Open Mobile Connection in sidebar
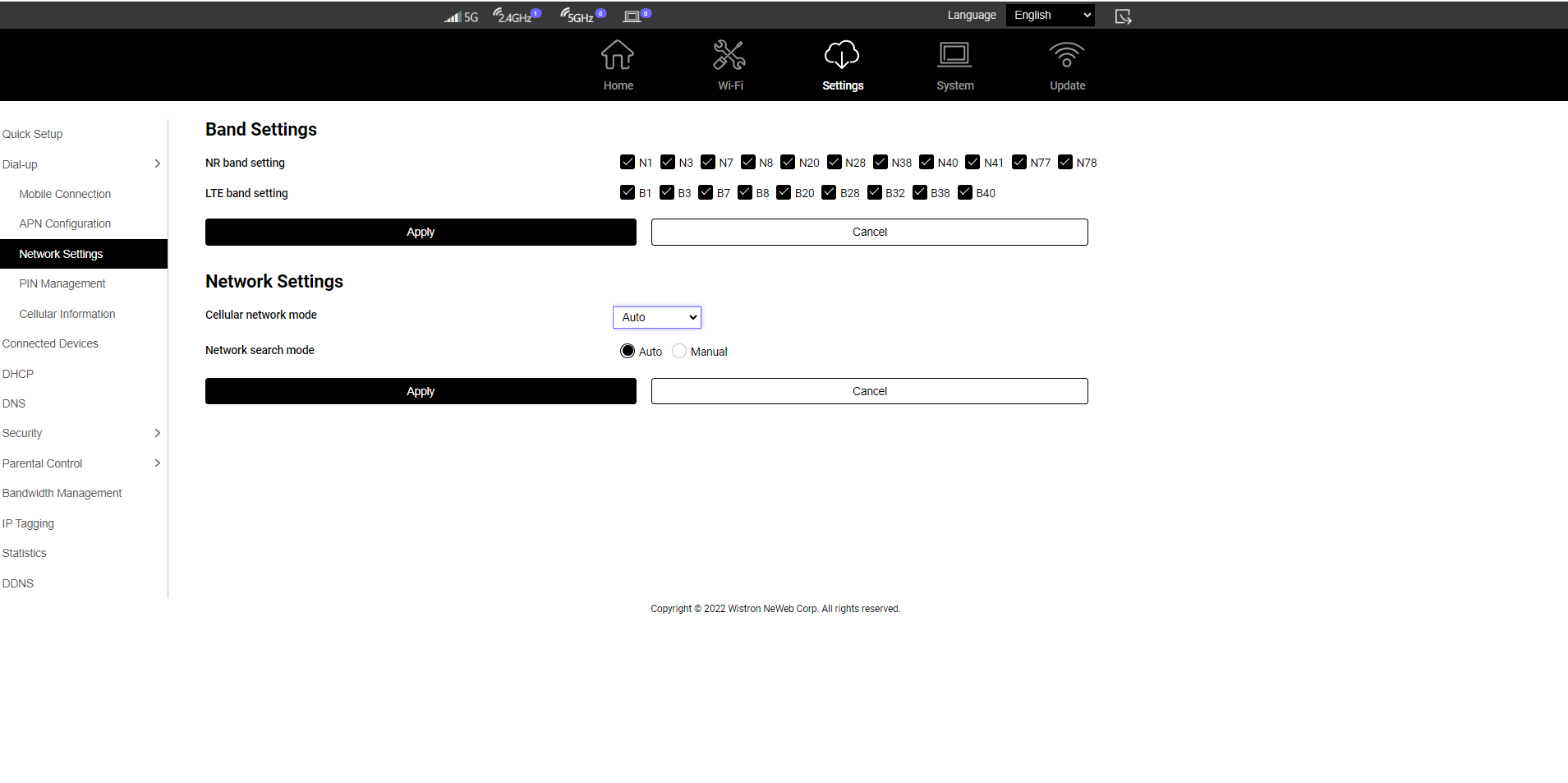The image size is (1568, 783). click(x=65, y=194)
